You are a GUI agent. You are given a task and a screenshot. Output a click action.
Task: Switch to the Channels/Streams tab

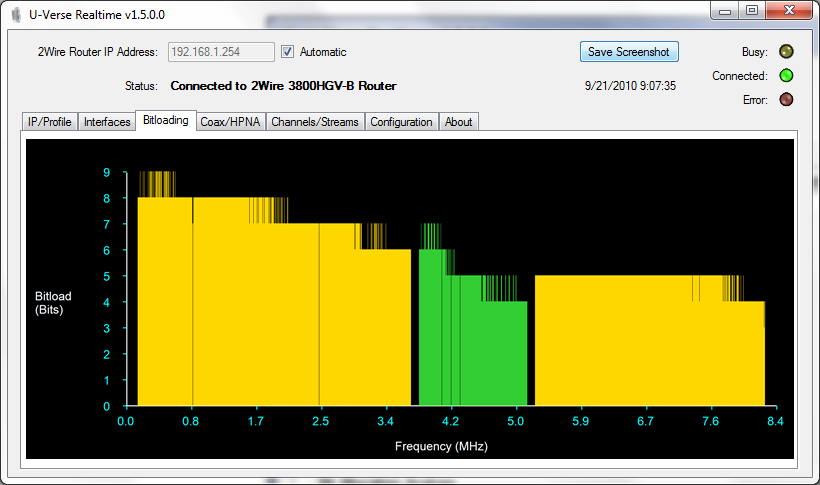point(315,121)
